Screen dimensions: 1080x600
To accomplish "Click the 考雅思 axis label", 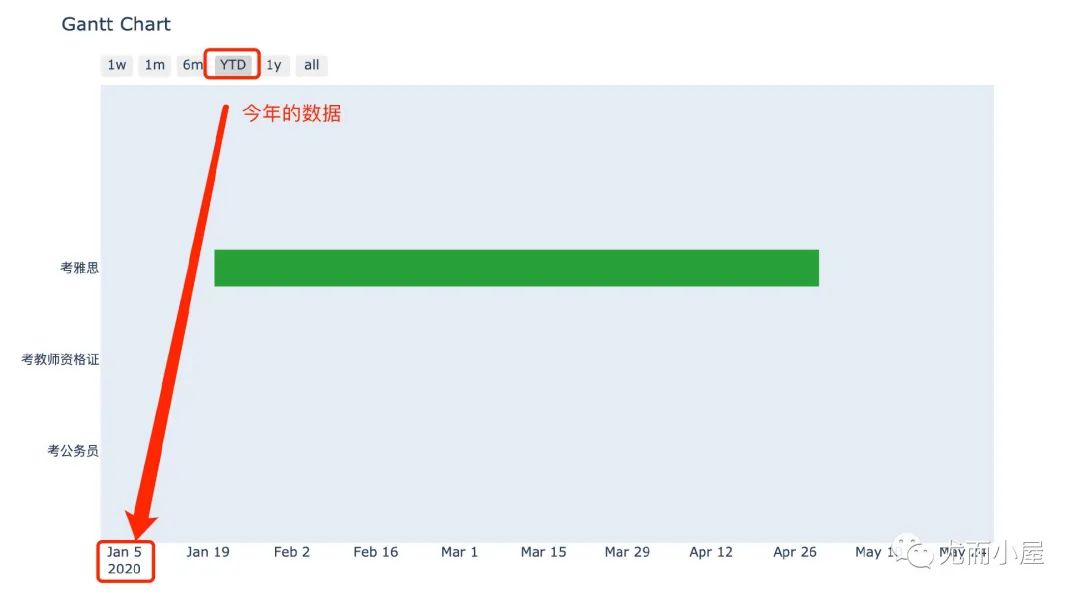I will tap(79, 267).
